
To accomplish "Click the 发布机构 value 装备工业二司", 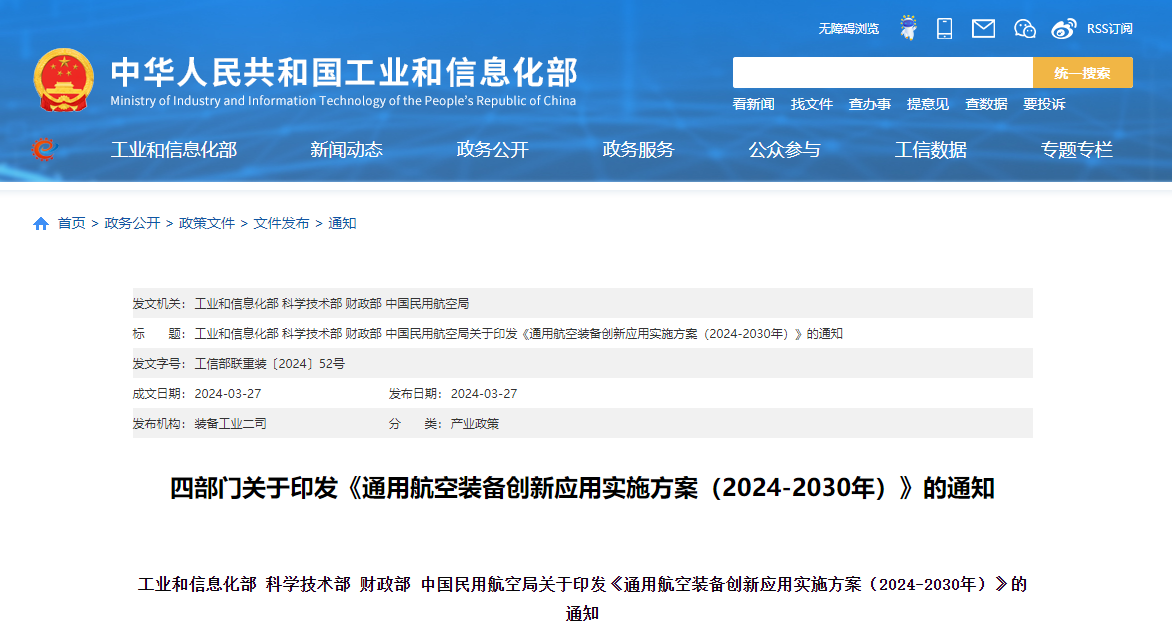I will pos(230,424).
